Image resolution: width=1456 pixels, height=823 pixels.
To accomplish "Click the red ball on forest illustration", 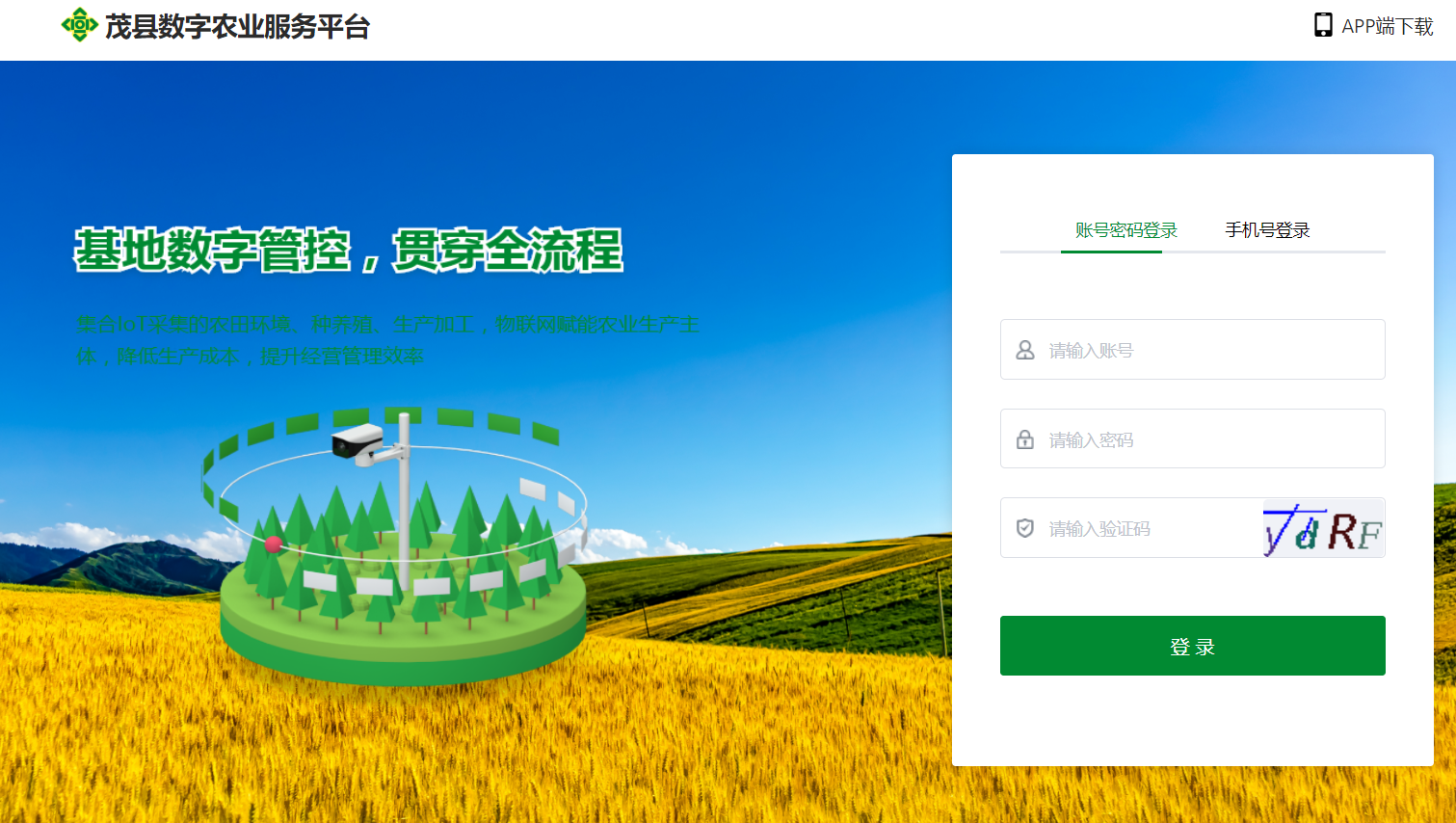I will (x=274, y=544).
